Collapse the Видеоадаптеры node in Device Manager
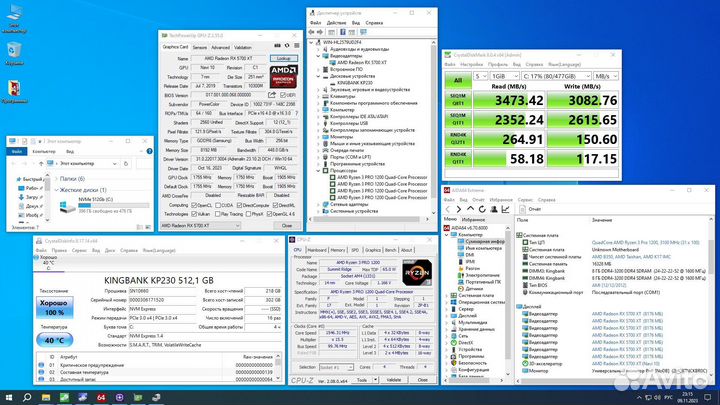The height and width of the screenshot is (405, 720). (x=318, y=56)
